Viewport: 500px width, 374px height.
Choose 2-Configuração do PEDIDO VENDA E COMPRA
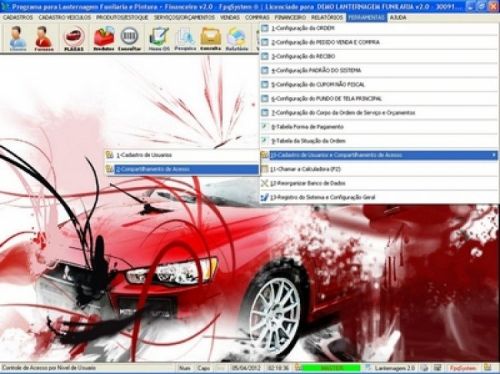point(379,42)
